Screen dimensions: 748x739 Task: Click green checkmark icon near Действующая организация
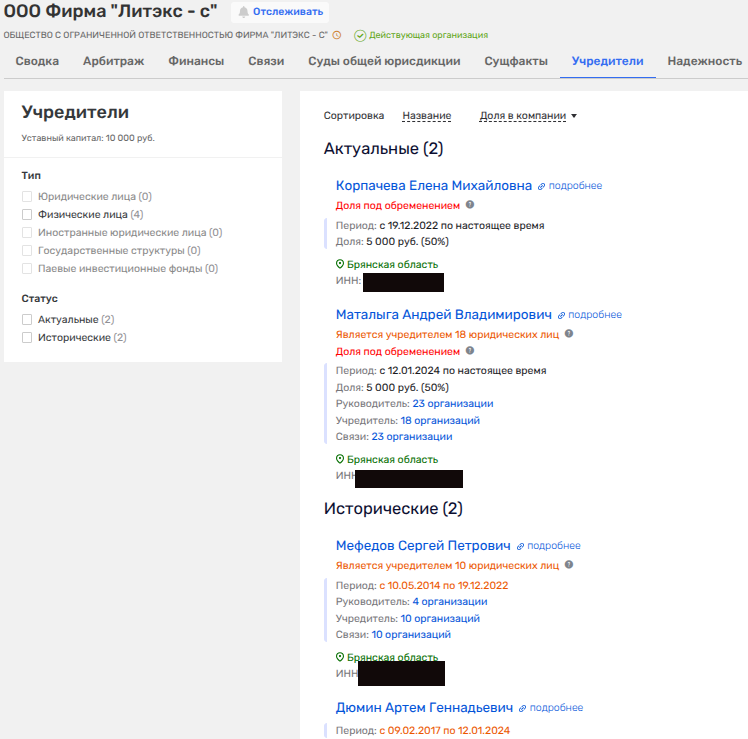pos(360,35)
